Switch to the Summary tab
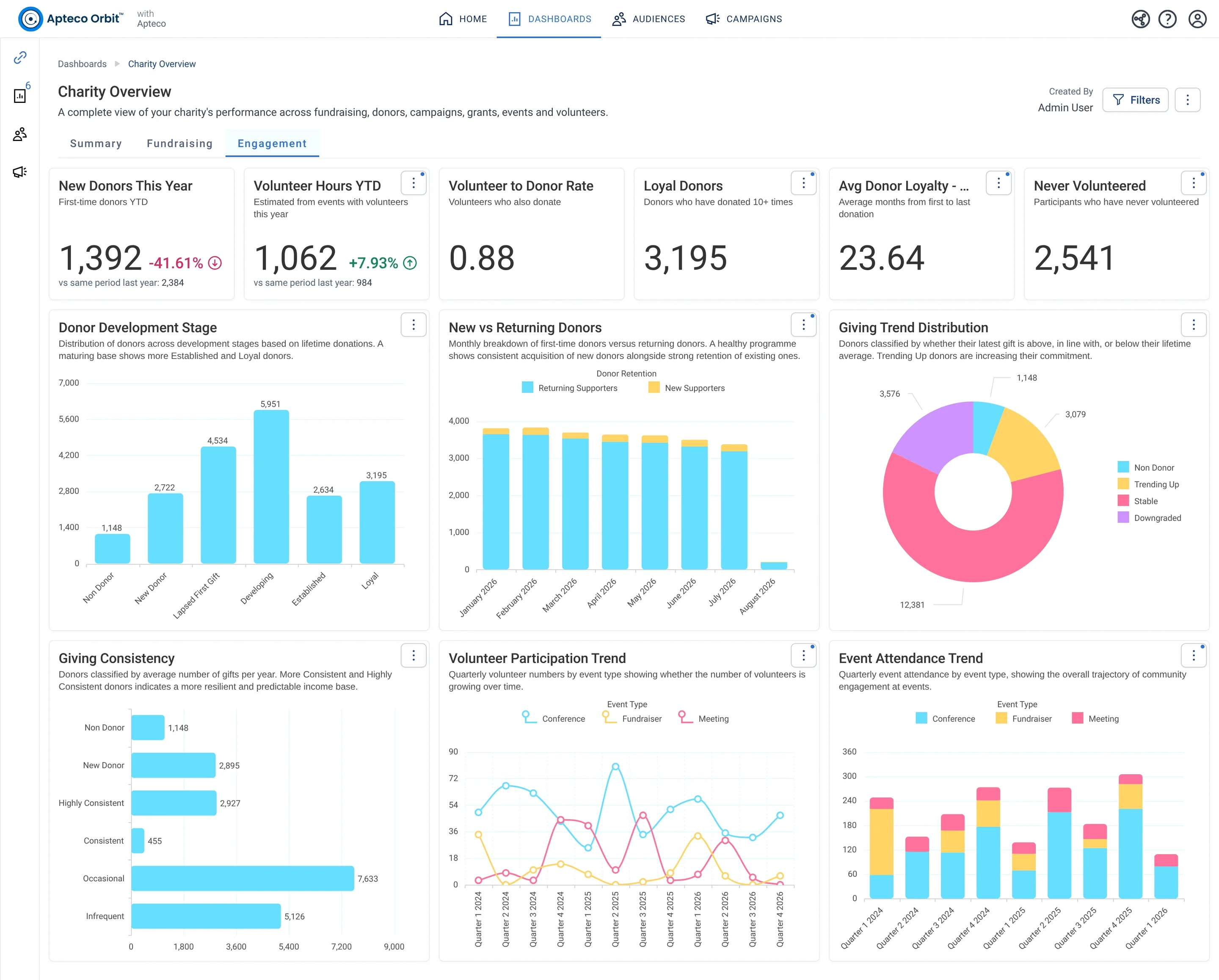Viewport: 1219px width, 980px height. pyautogui.click(x=96, y=144)
